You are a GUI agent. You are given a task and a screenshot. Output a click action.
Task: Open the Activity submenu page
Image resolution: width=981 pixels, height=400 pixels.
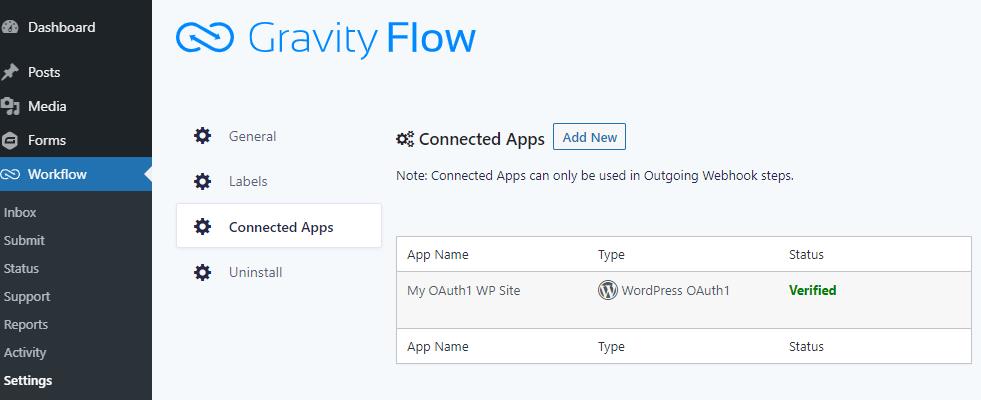point(25,352)
